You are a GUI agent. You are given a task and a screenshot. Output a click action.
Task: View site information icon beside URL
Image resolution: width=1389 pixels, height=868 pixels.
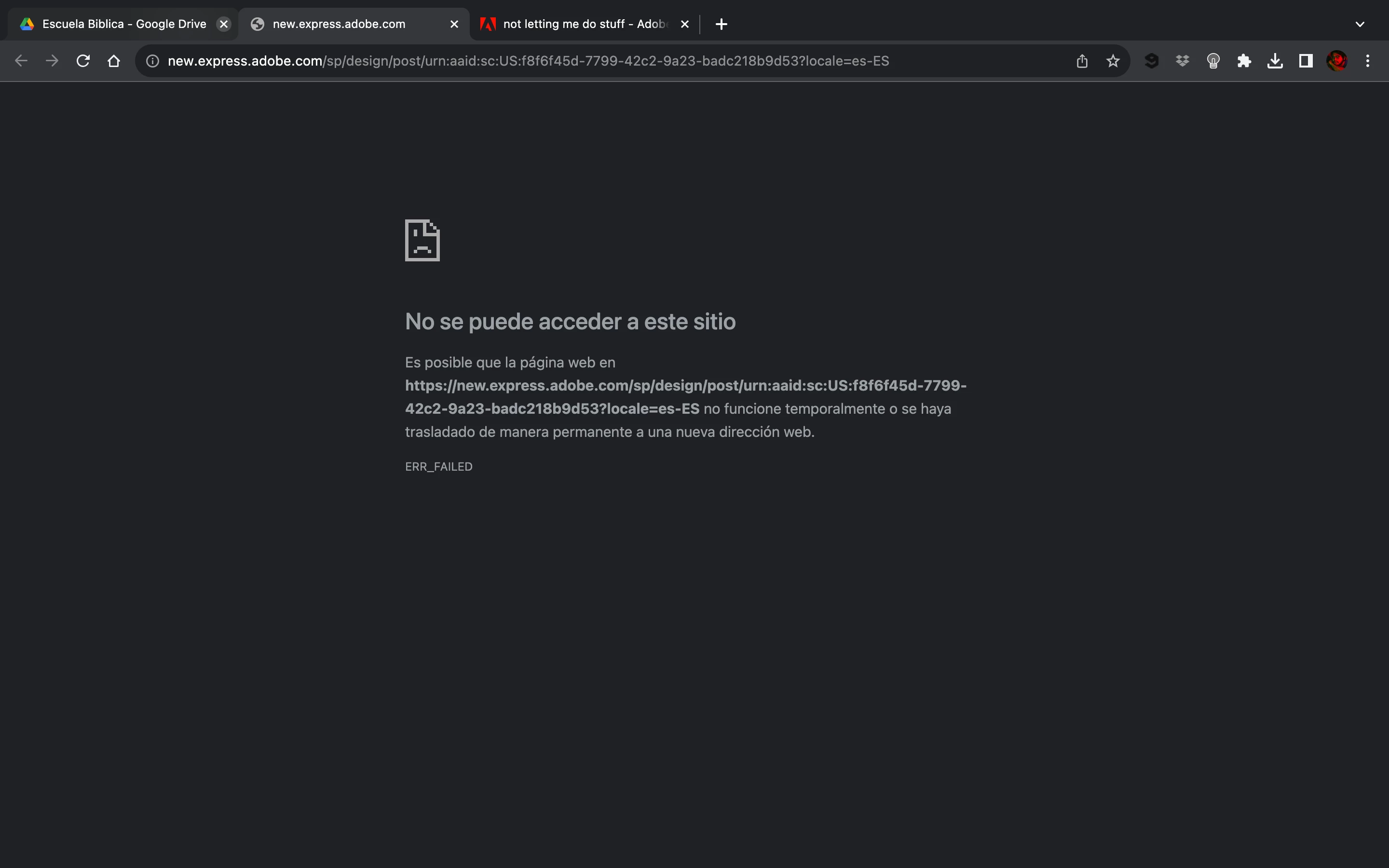[153, 61]
